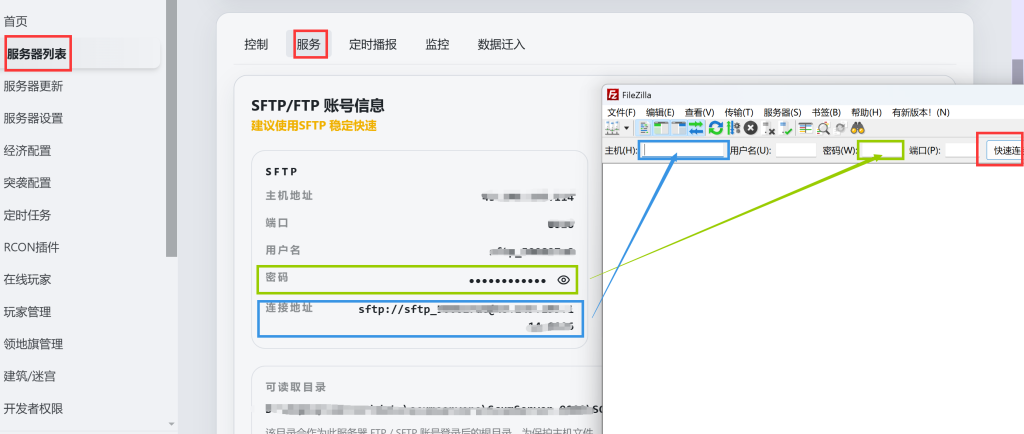The height and width of the screenshot is (434, 1024).
Task: Refresh the file and folder lists
Action: pyautogui.click(x=716, y=128)
